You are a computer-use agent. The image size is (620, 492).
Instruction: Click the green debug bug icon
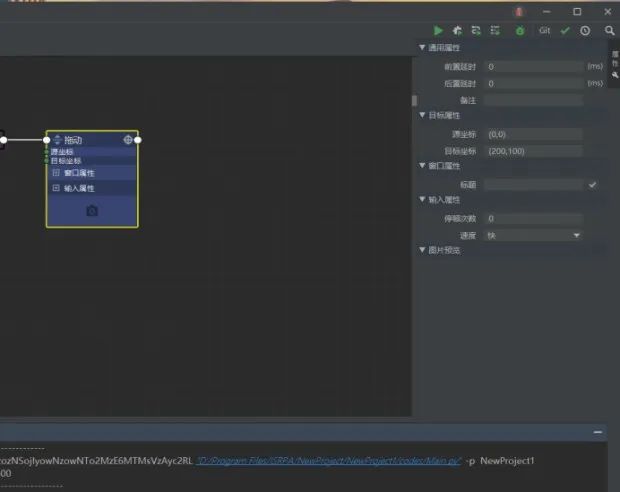(x=519, y=31)
